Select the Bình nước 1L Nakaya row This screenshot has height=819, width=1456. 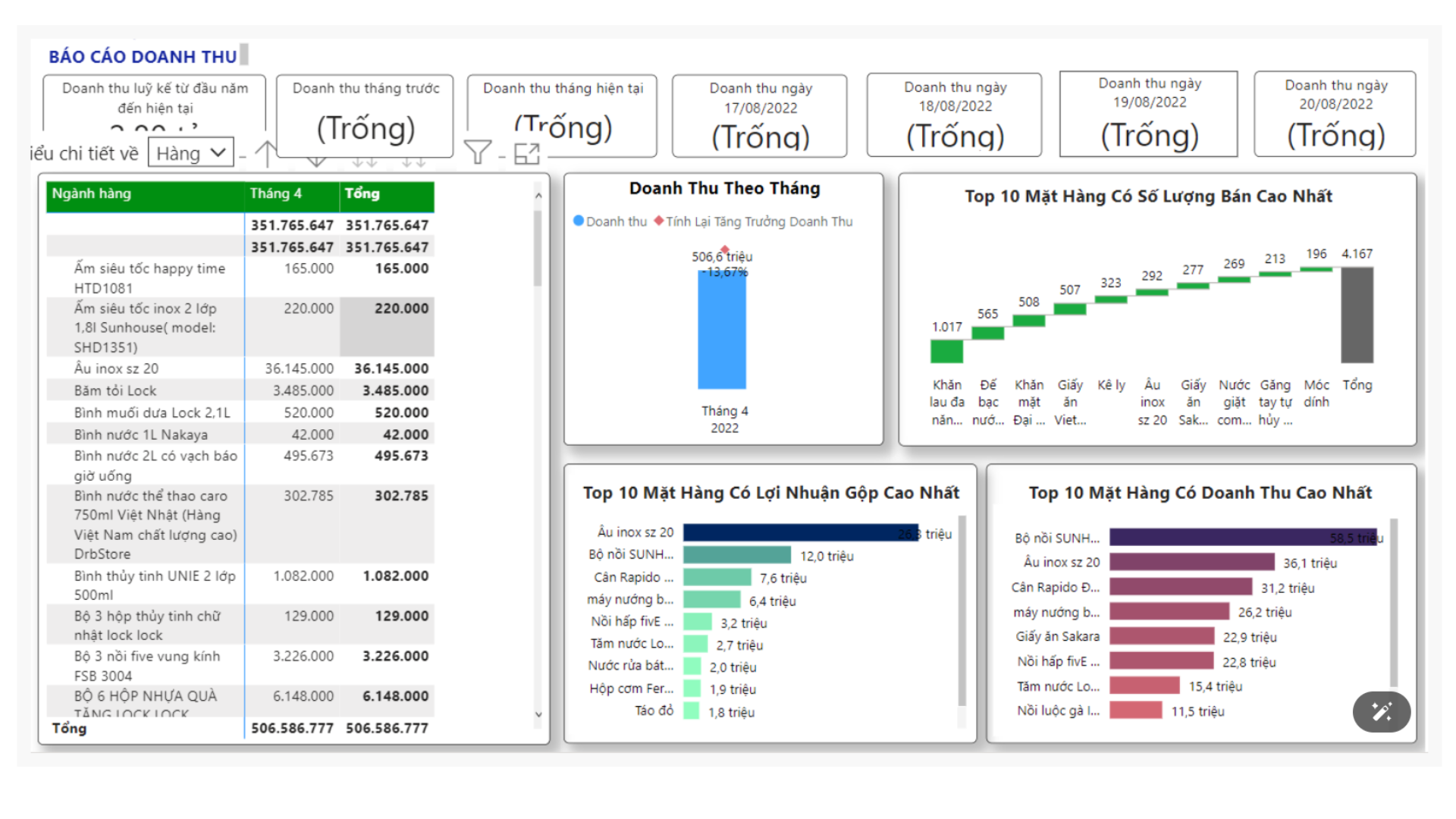point(240,435)
